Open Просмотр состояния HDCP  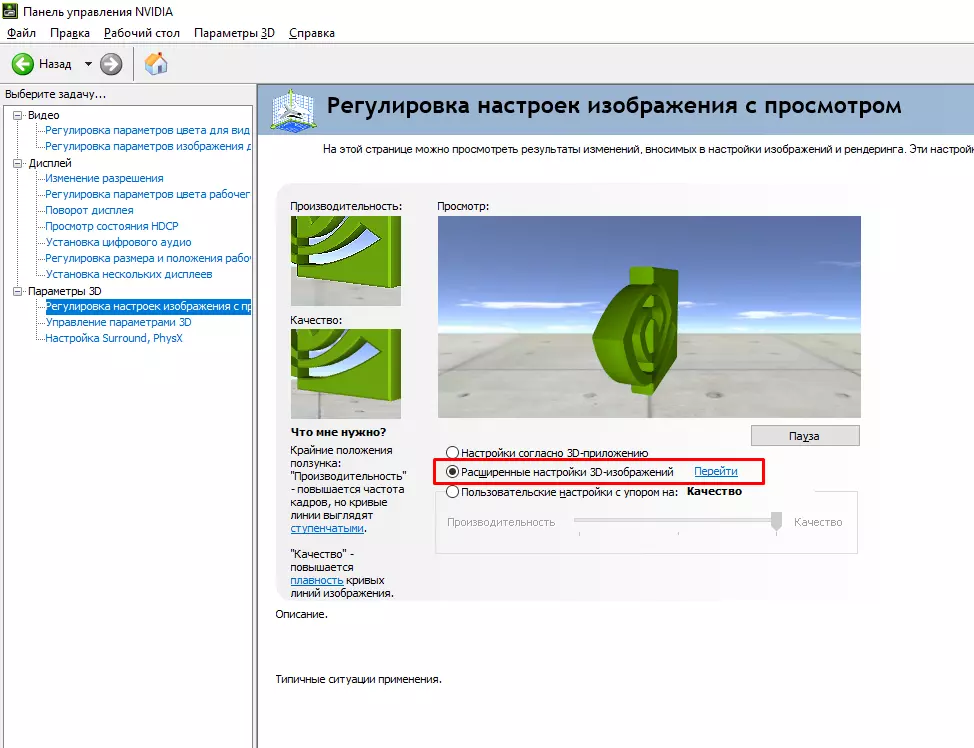(112, 227)
